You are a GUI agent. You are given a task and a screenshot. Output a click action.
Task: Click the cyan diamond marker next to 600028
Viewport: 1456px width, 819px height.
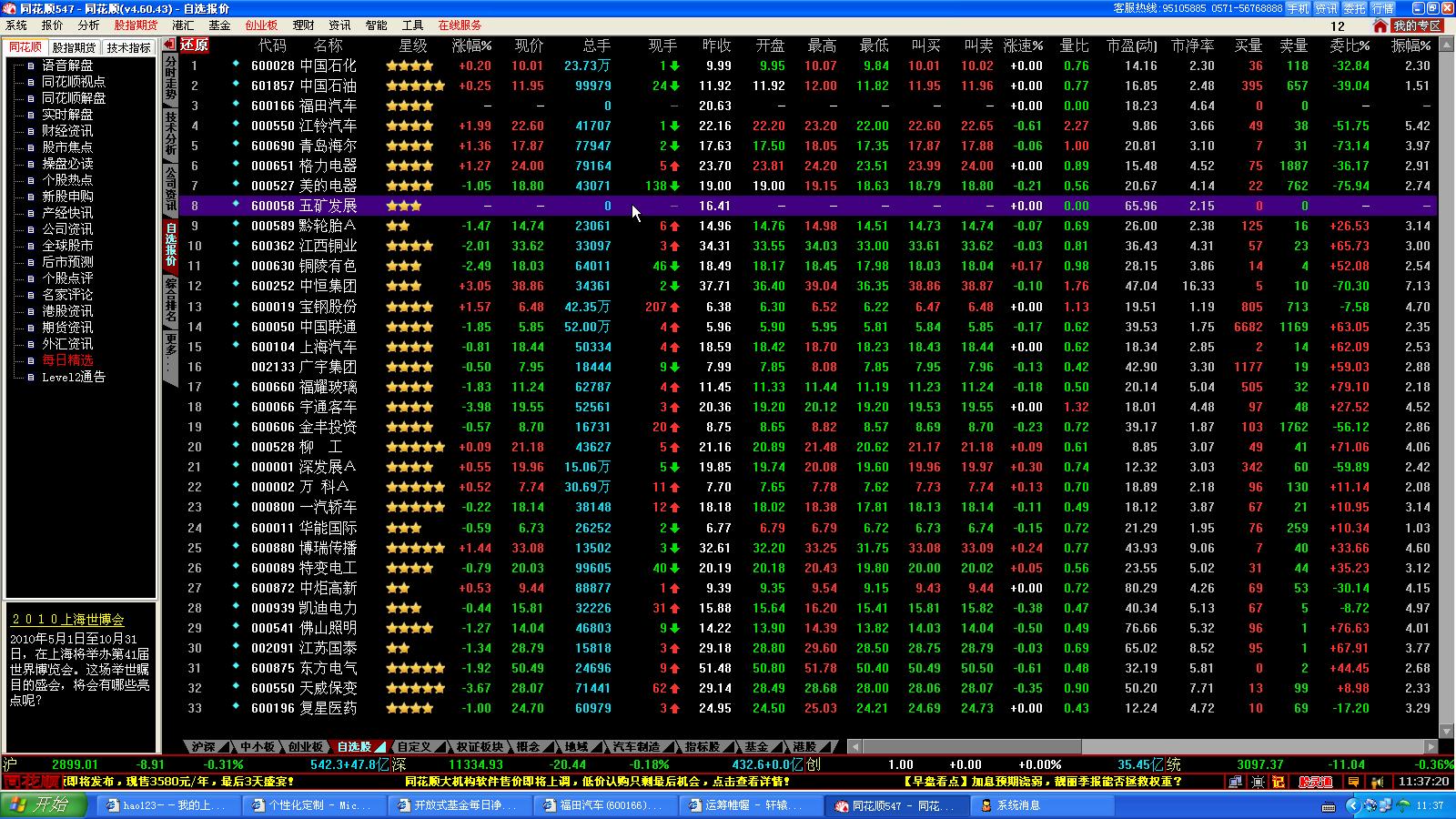pyautogui.click(x=236, y=65)
